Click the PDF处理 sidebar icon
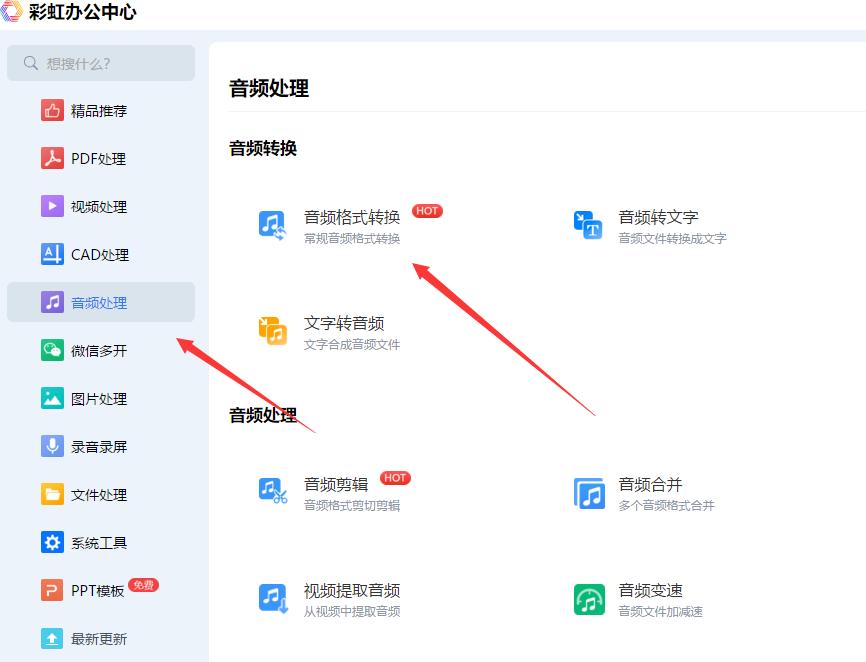This screenshot has width=866, height=662. [x=52, y=158]
